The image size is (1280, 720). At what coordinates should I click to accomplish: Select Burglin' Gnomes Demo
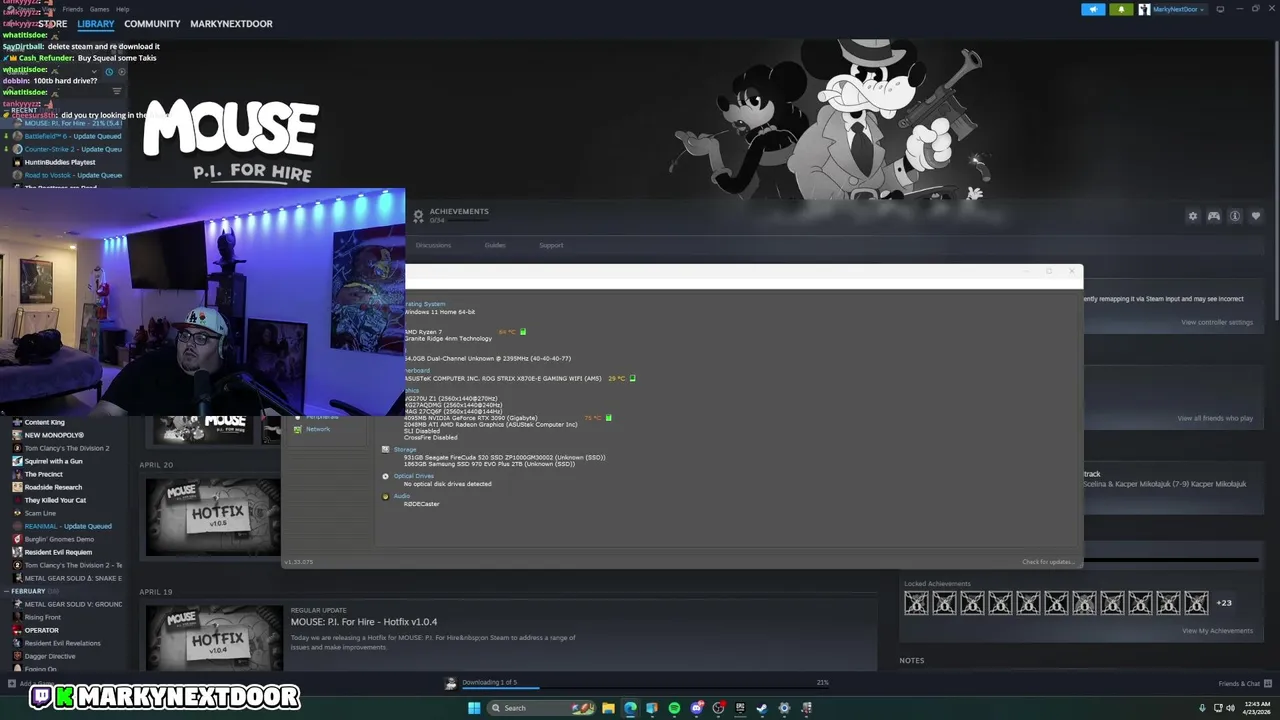[59, 539]
